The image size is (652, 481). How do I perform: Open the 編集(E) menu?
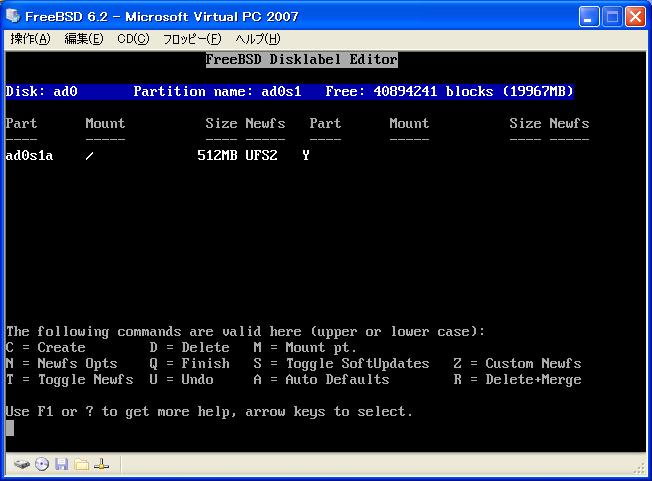point(84,39)
